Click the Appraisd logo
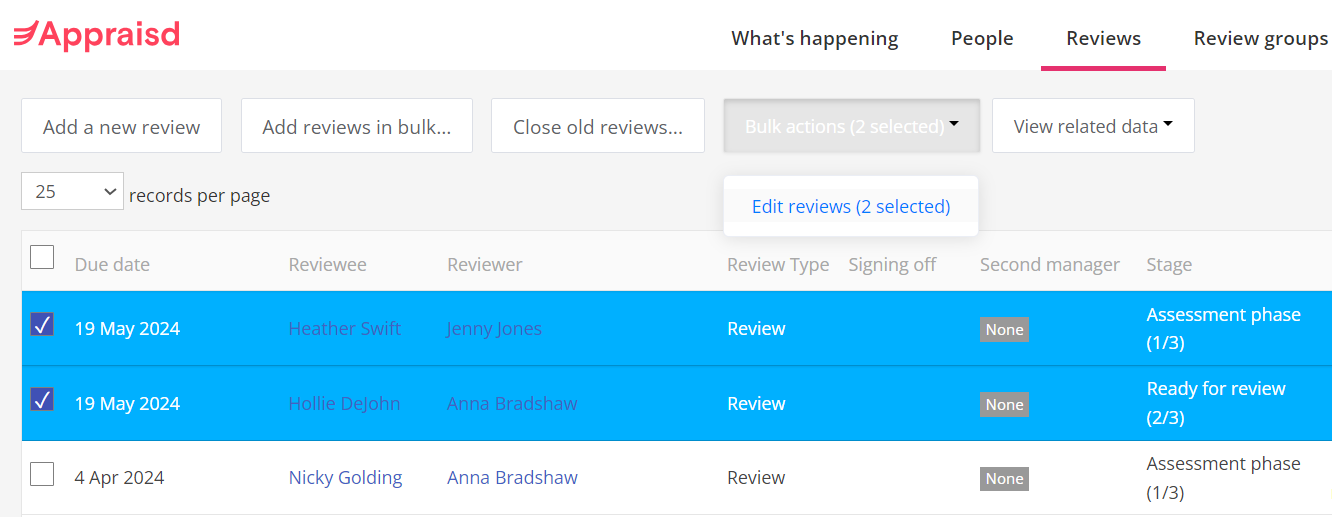1332x517 pixels. [x=96, y=36]
